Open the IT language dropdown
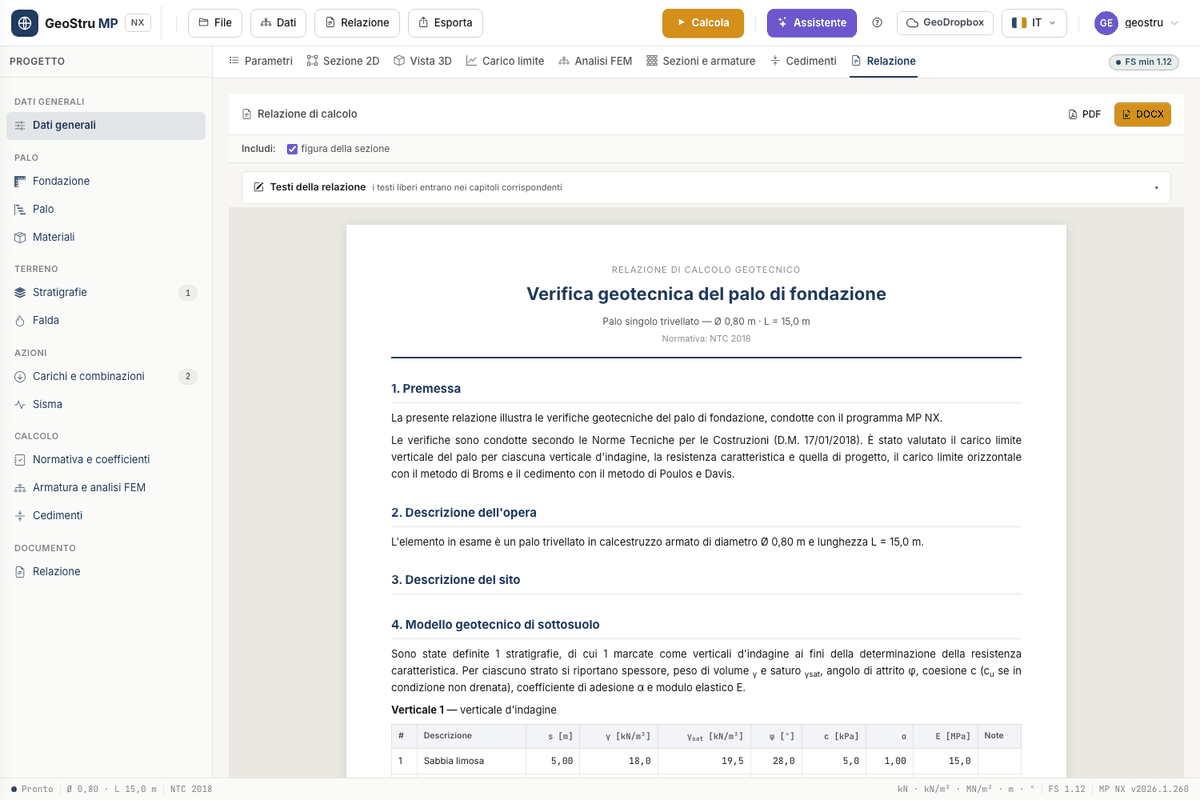This screenshot has height=800, width=1200. (x=1034, y=23)
